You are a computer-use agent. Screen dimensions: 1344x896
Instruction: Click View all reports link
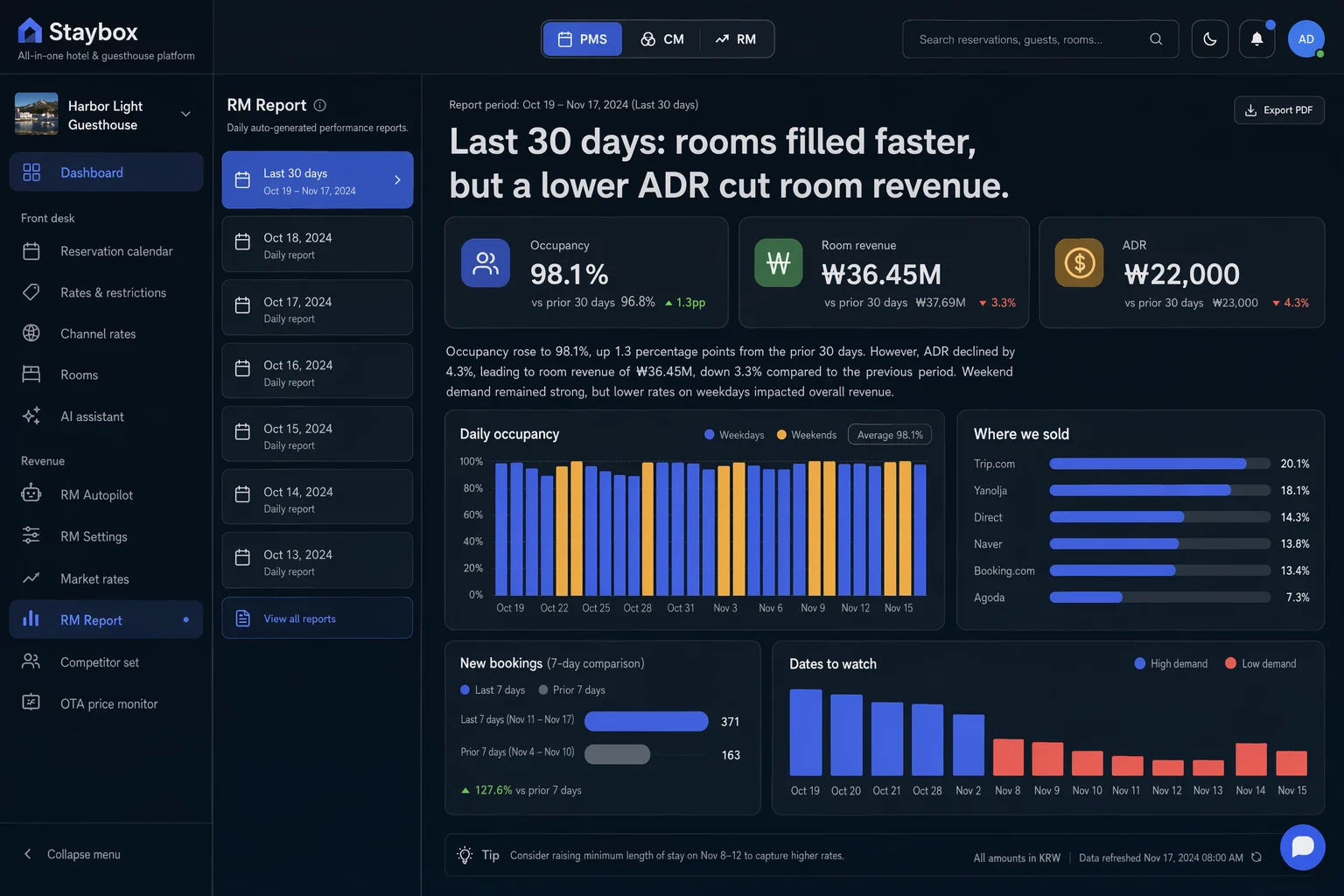tap(317, 619)
